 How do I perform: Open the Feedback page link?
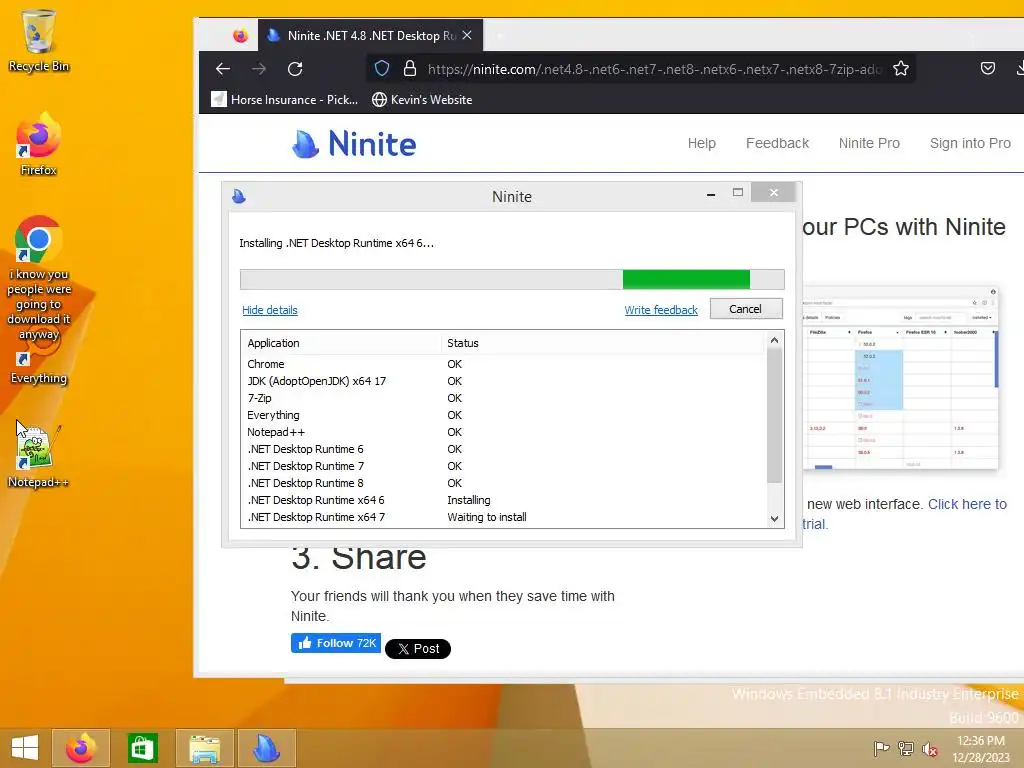[777, 143]
